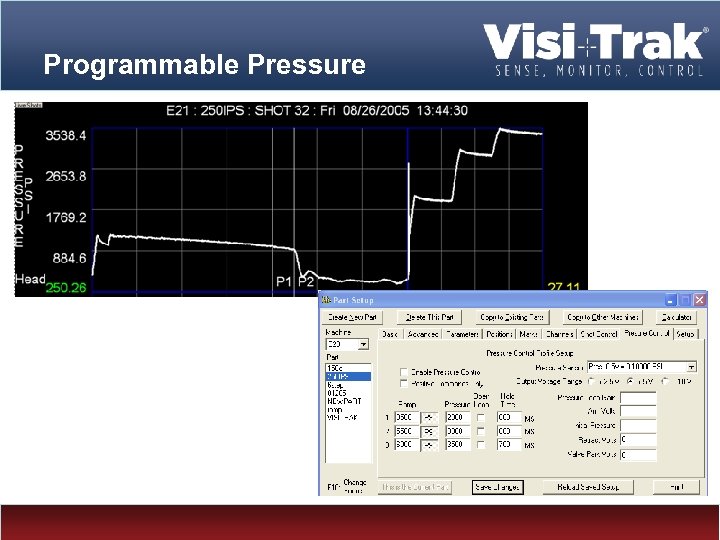
Task: Click the Arm Pressure input field
Action: pyautogui.click(x=638, y=426)
